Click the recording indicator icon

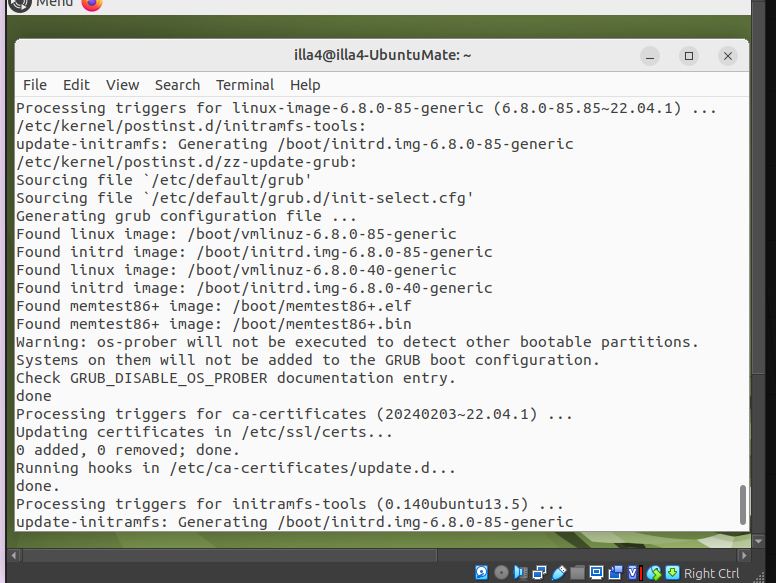[x=615, y=573]
